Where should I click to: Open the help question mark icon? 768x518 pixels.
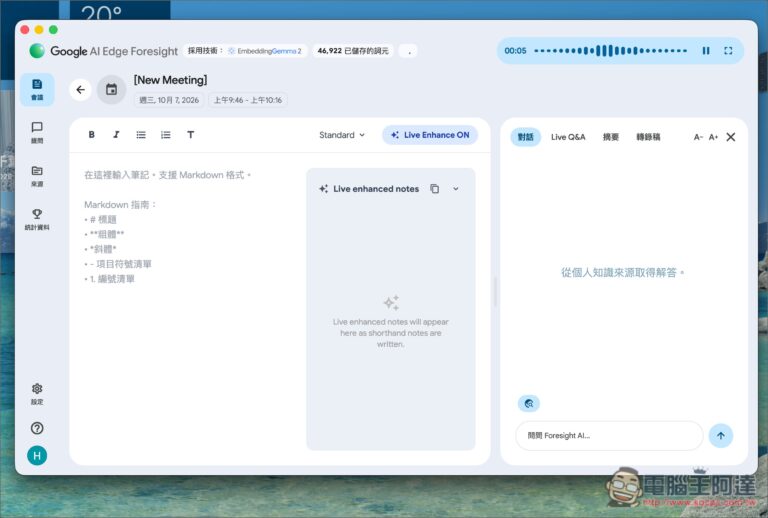pos(37,428)
